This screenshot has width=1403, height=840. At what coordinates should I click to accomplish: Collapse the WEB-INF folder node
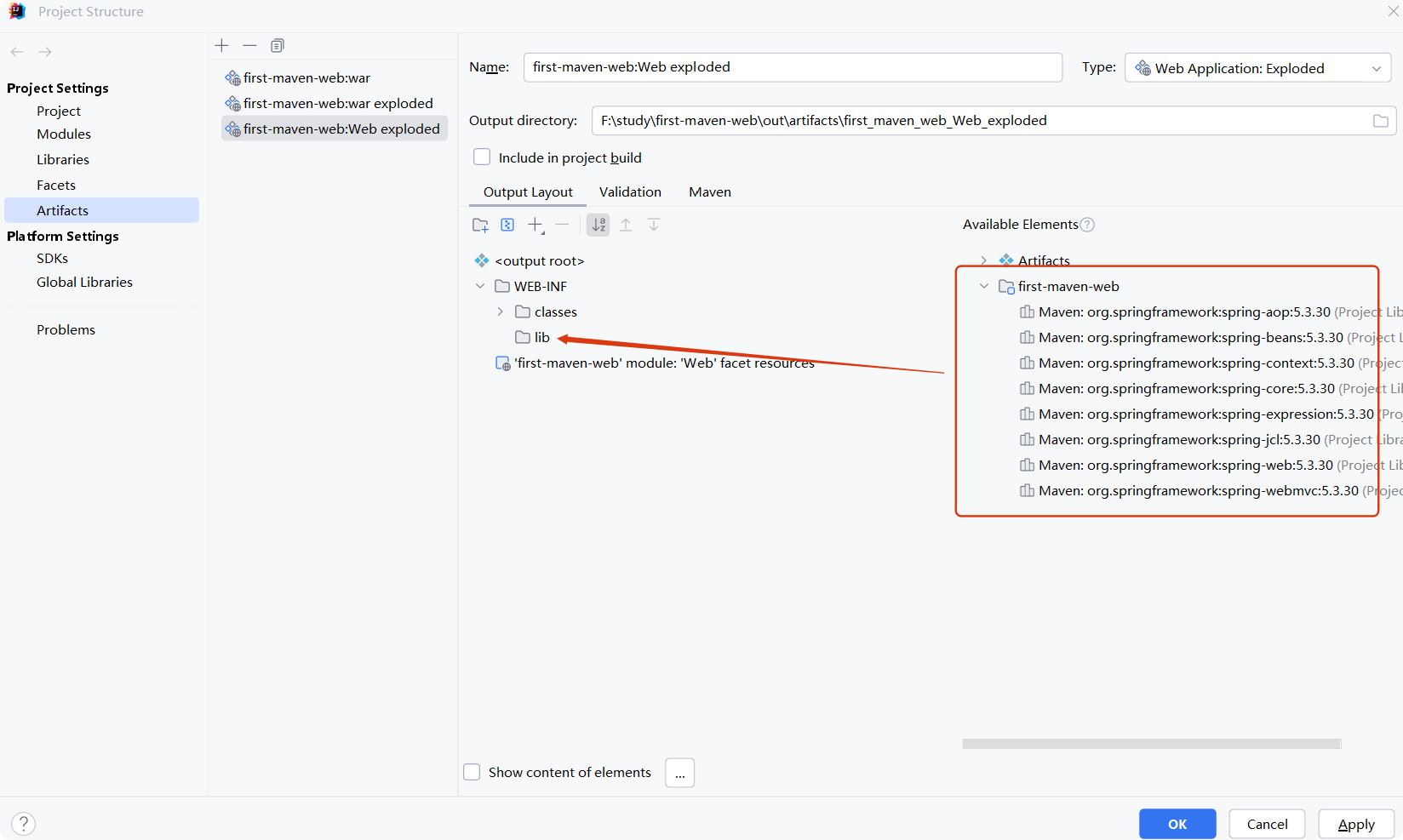(480, 287)
